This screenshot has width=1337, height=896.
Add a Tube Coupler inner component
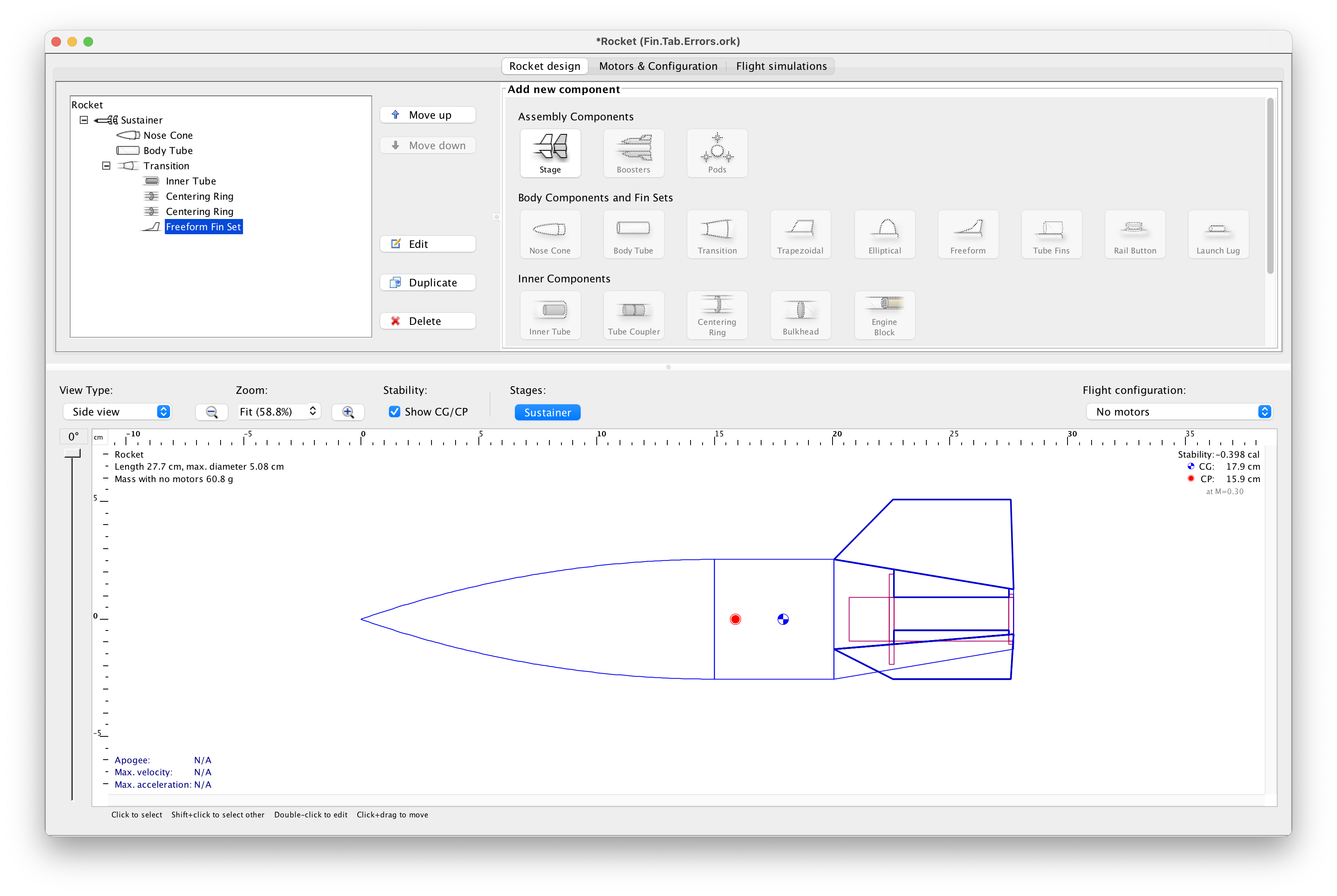click(x=633, y=315)
